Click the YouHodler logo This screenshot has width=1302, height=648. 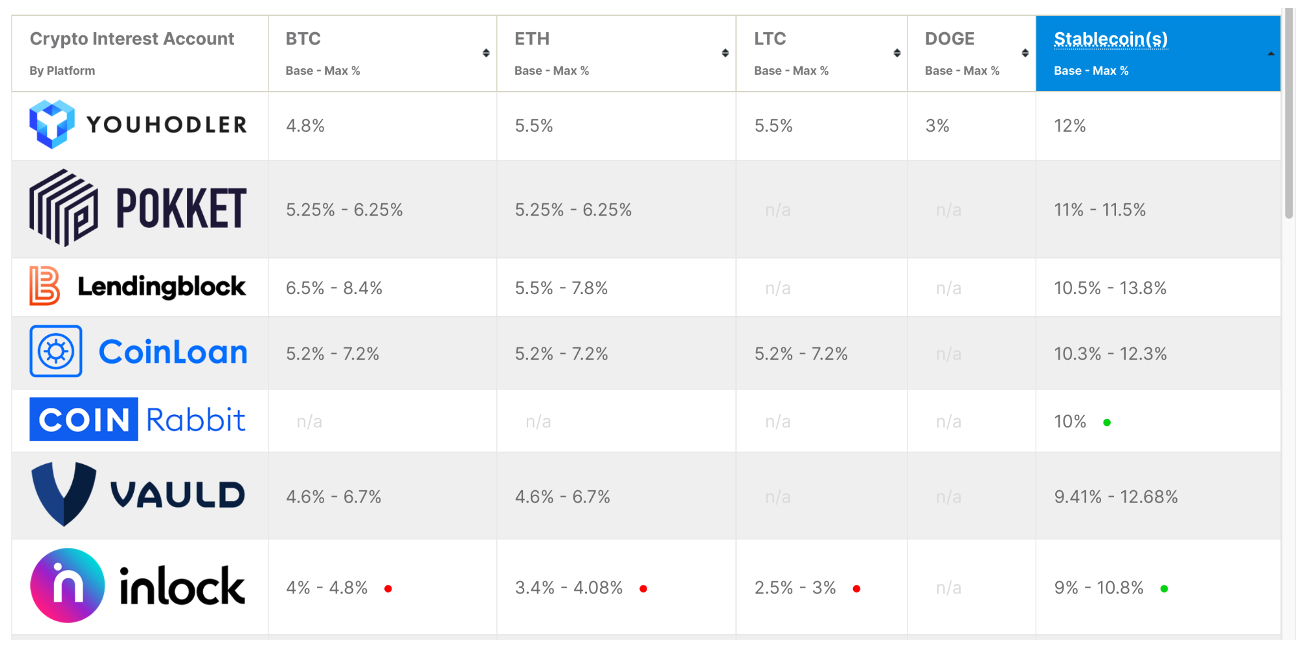138,125
